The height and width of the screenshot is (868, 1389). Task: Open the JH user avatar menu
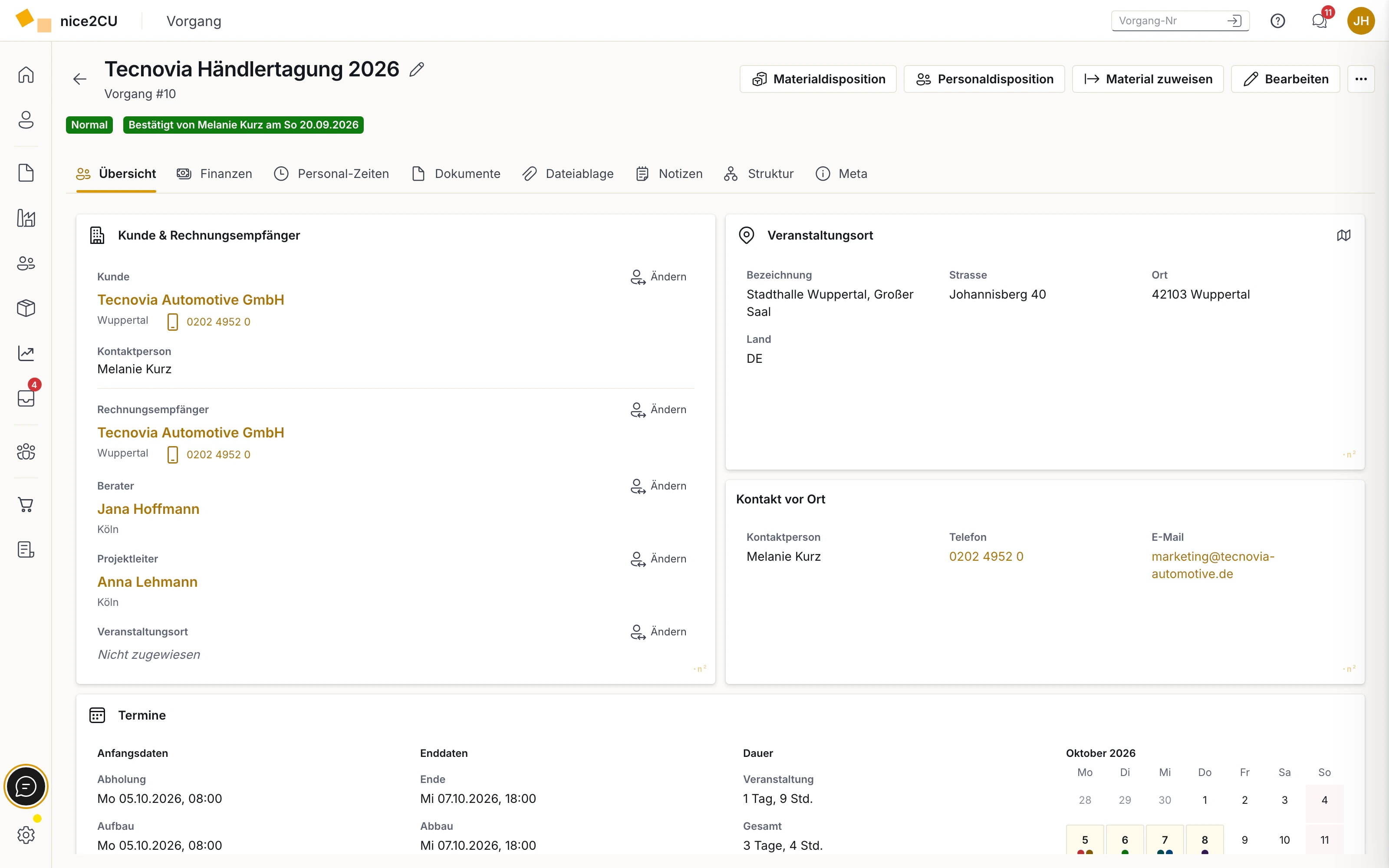point(1361,21)
